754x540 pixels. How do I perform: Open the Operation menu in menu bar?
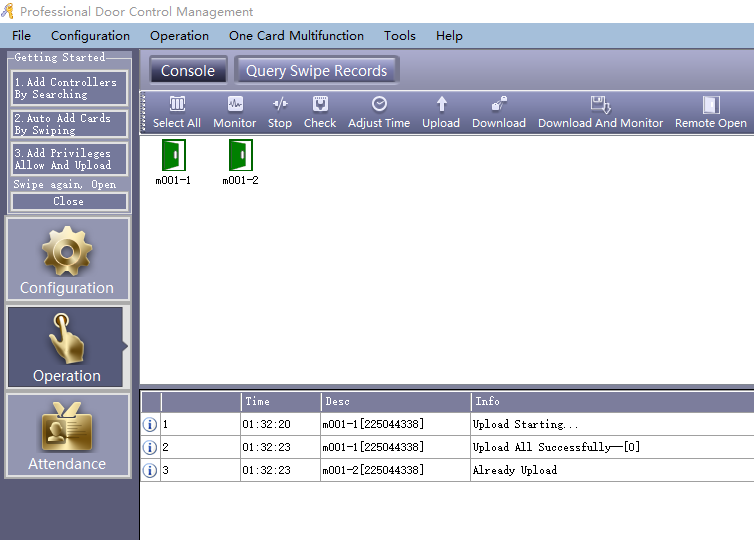[179, 36]
